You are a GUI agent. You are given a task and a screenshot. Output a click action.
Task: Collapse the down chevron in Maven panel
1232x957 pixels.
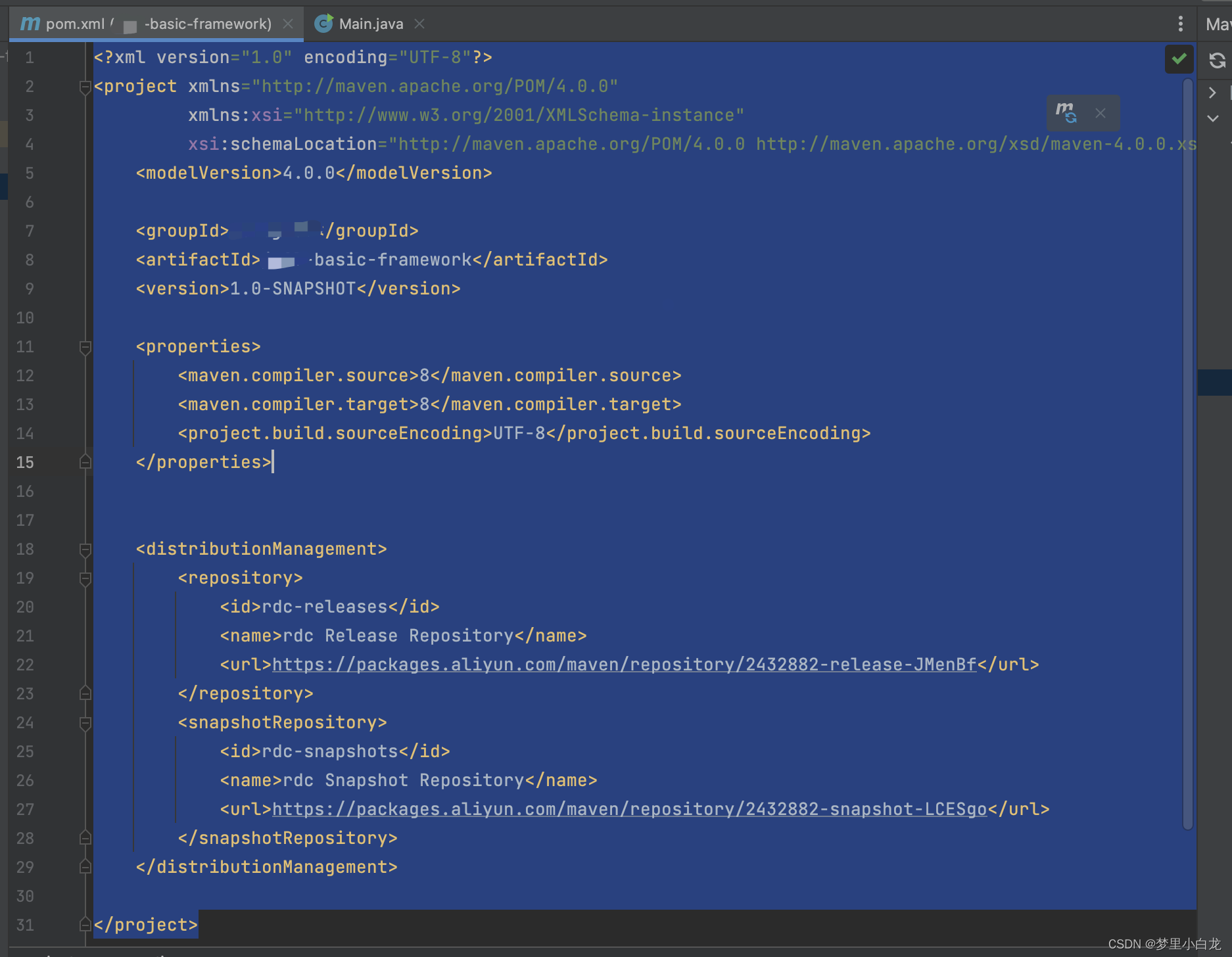click(1213, 118)
